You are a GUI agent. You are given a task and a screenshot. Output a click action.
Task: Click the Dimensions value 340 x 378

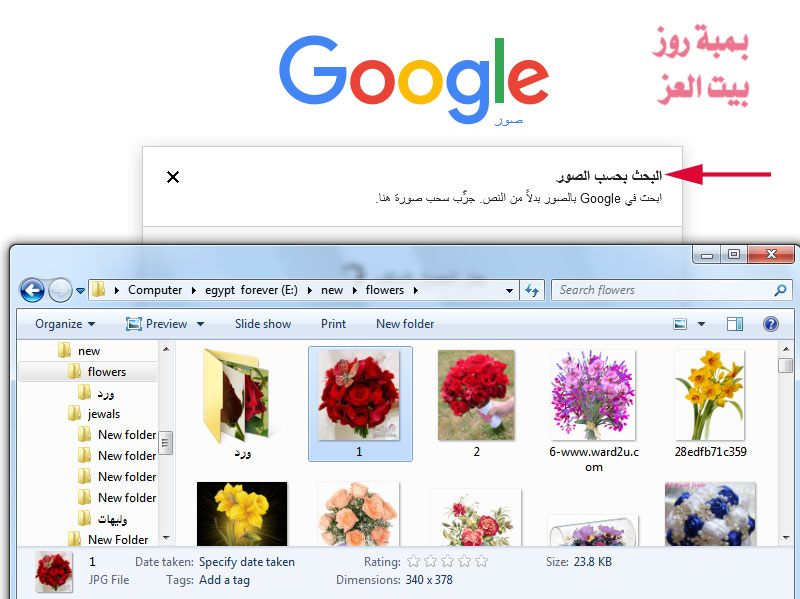coord(429,580)
